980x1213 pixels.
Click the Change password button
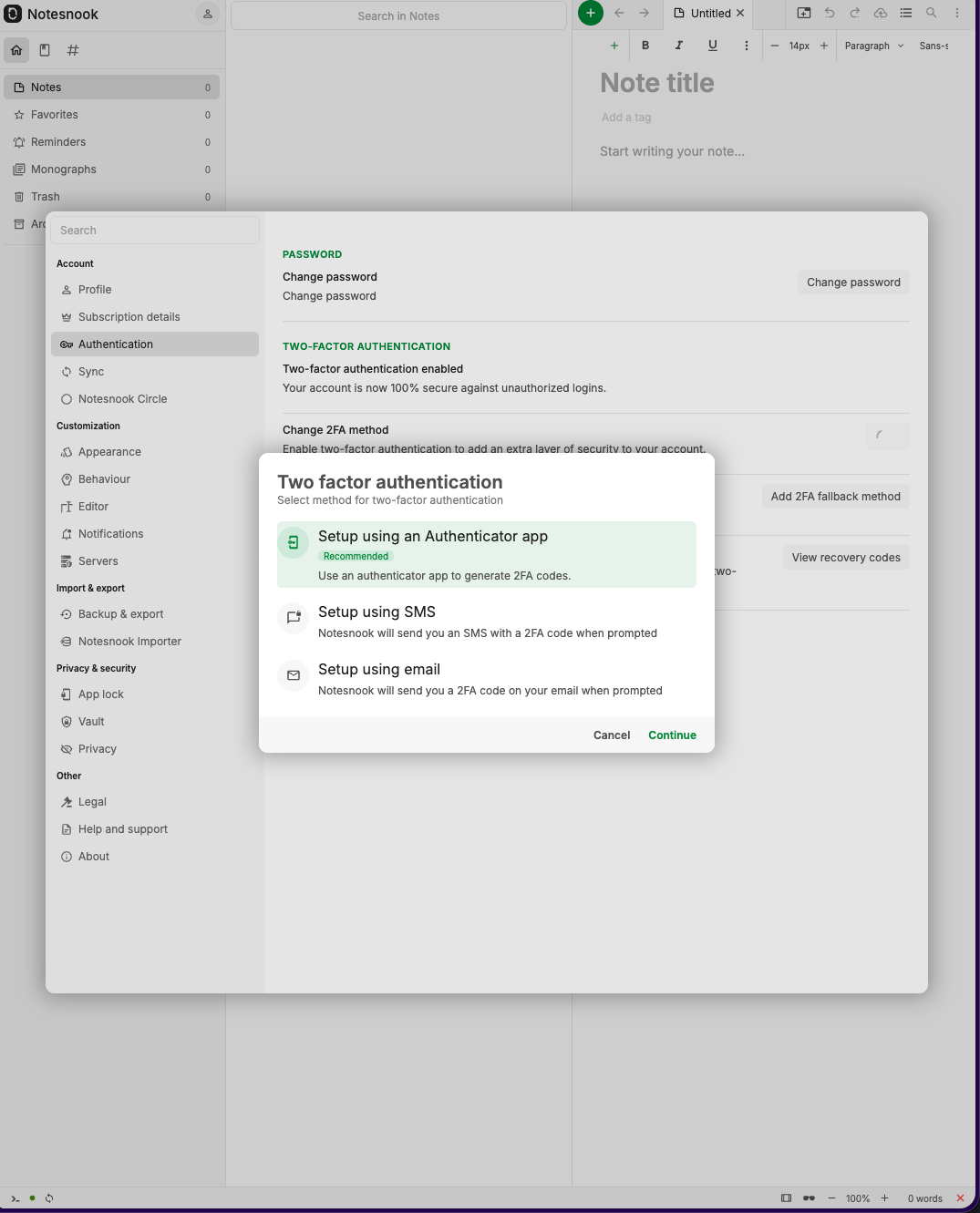(853, 283)
